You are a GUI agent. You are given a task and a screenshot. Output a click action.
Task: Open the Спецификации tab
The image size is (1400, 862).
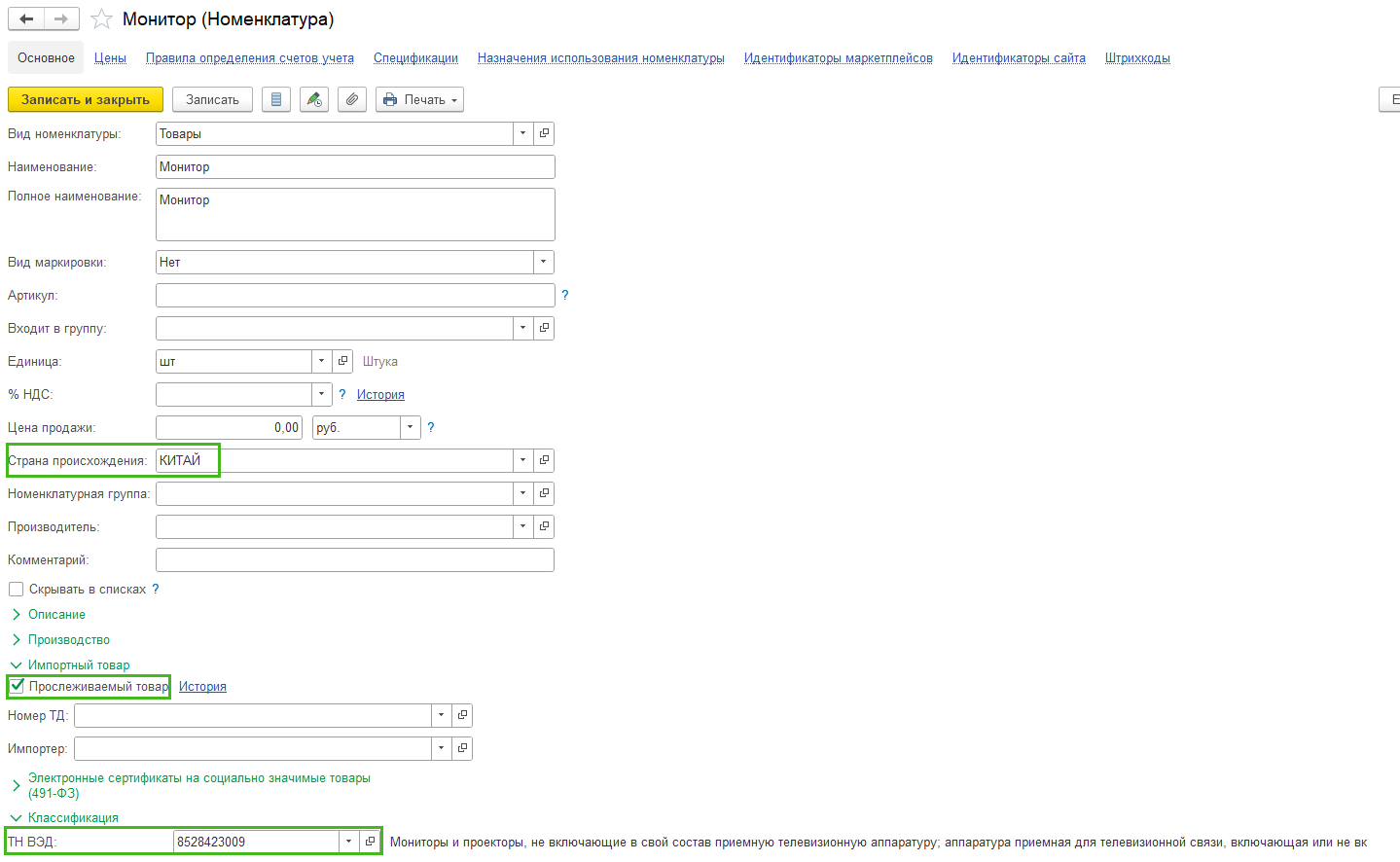(x=415, y=57)
